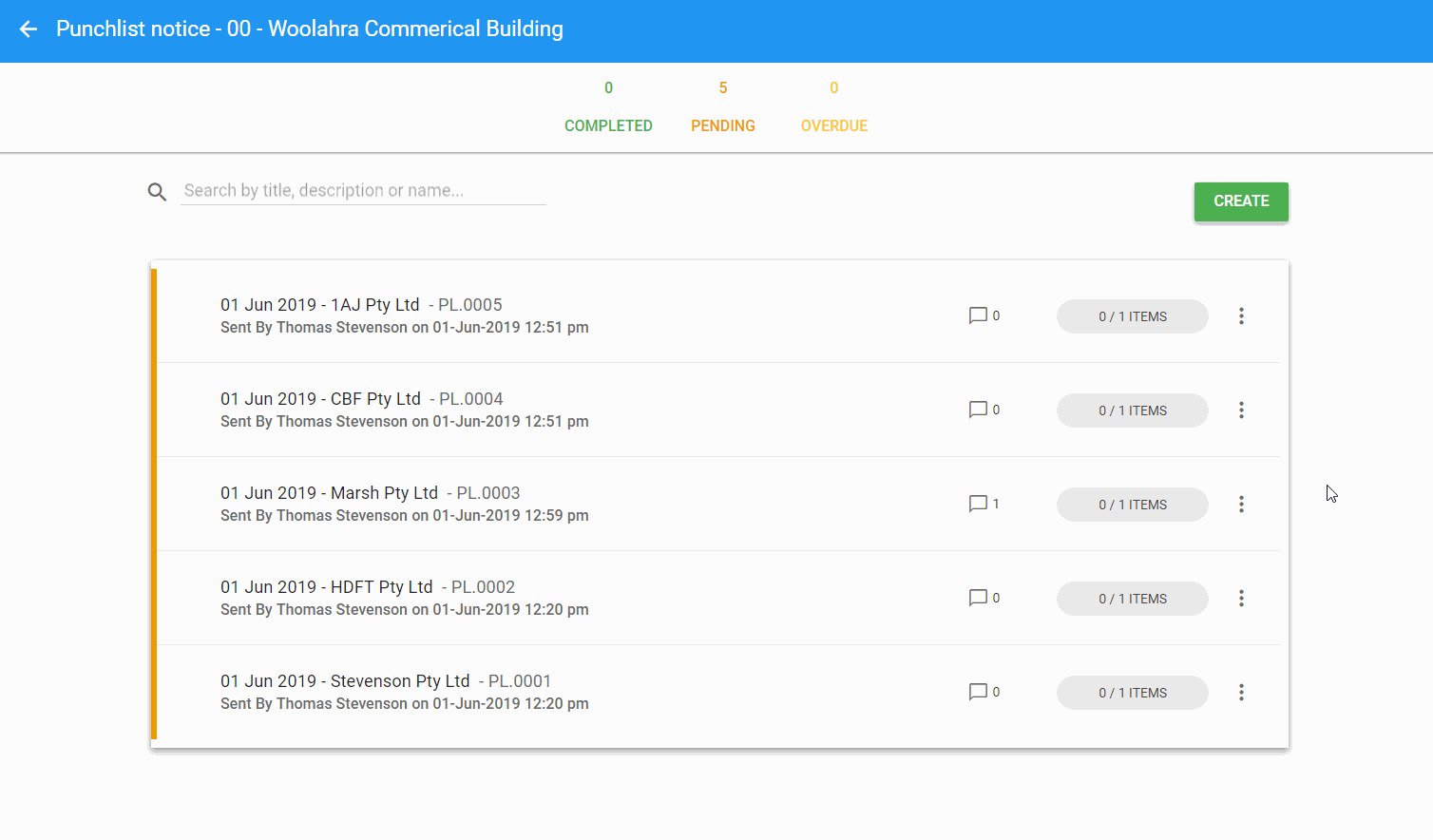
Task: Filter by Completed tab
Action: (x=608, y=107)
